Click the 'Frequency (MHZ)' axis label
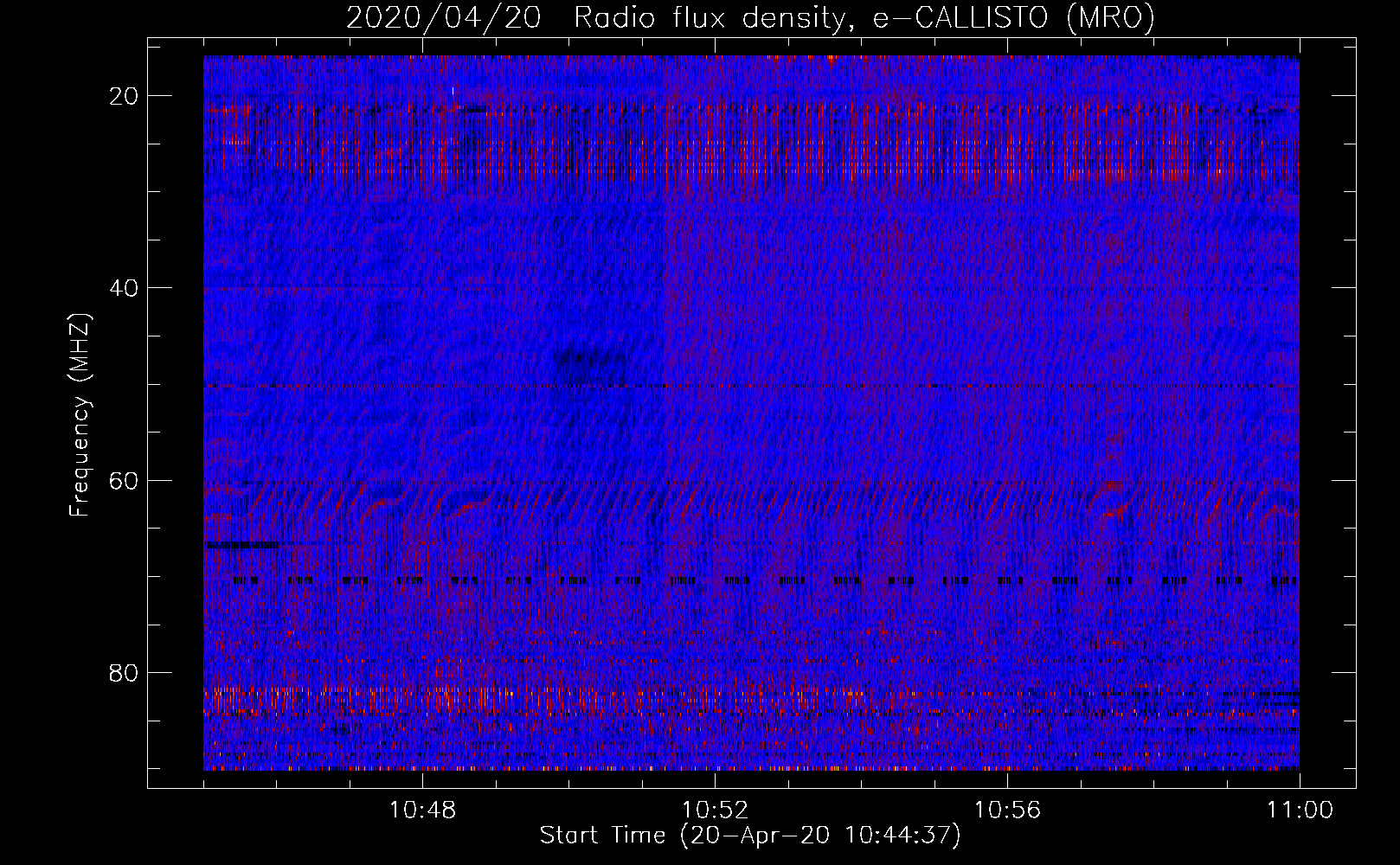The height and width of the screenshot is (865, 1400). (80, 415)
